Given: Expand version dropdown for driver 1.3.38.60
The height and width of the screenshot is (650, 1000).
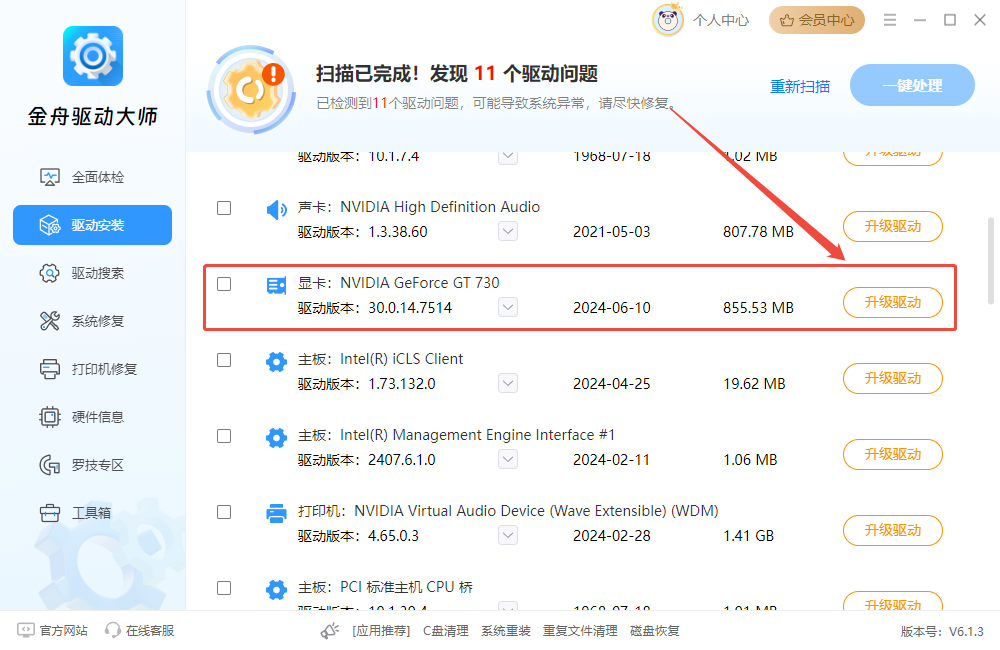Looking at the screenshot, I should coord(508,231).
